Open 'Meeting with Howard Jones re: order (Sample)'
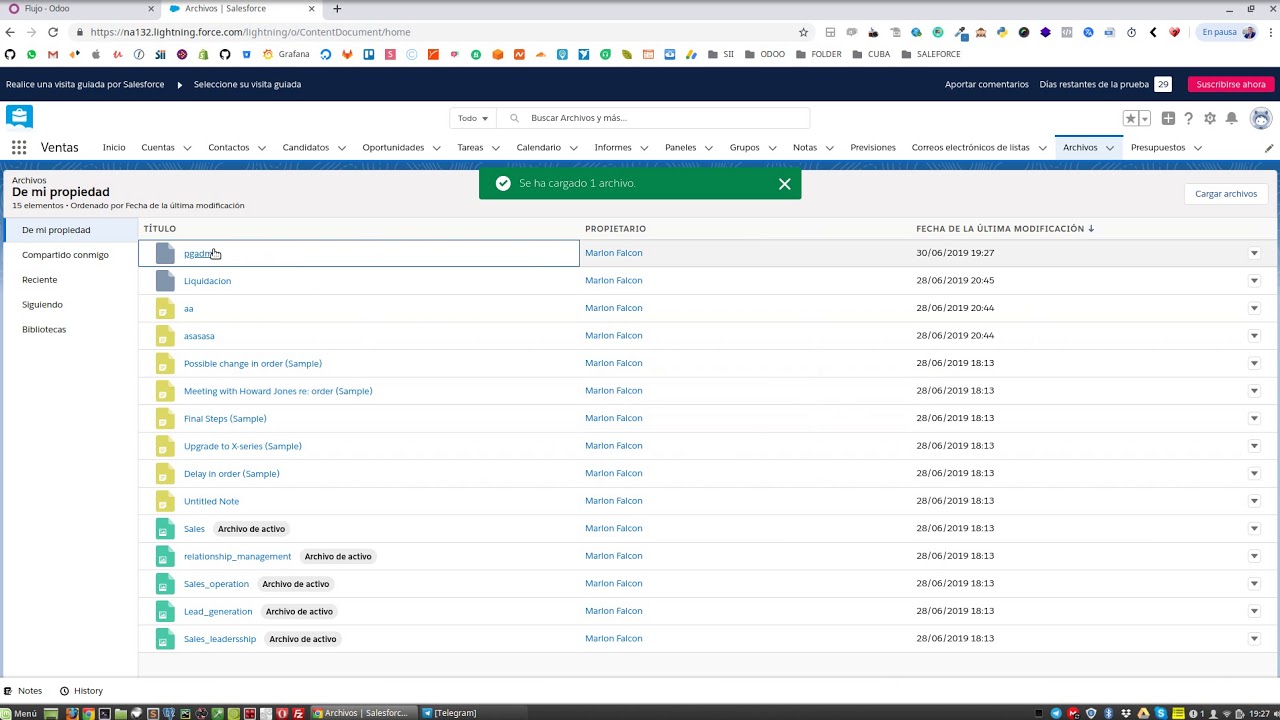The height and width of the screenshot is (720, 1280). tap(278, 391)
